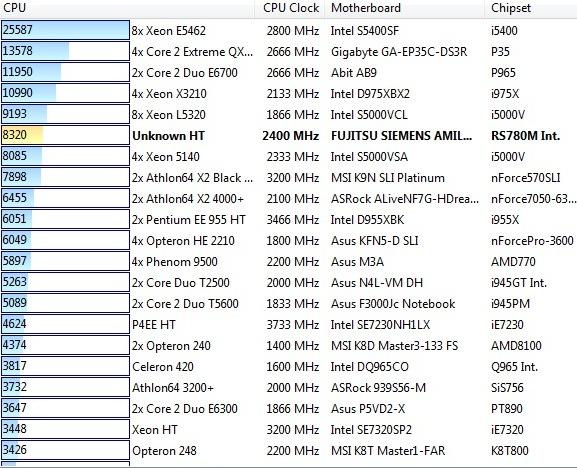577x468 pixels.
Task: Click the Intel D955XBK motherboard cell
Action: pyautogui.click(x=367, y=220)
